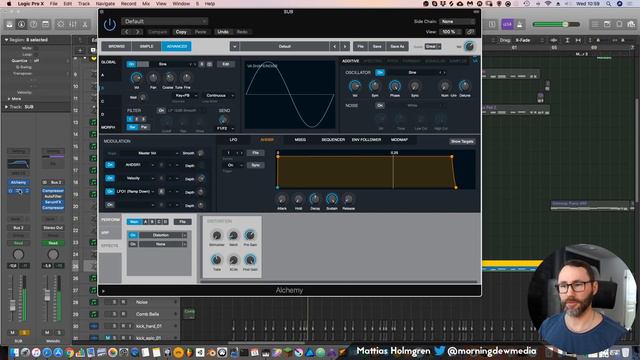Screen dimensions: 640x360
Task: Adjust the Distortion Post Gain knob
Action: click(x=250, y=260)
